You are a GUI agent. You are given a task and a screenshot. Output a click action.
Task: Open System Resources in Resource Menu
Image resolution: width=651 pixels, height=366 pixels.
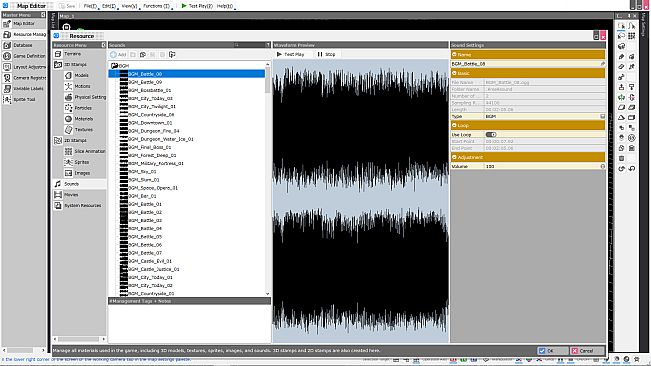click(x=79, y=205)
